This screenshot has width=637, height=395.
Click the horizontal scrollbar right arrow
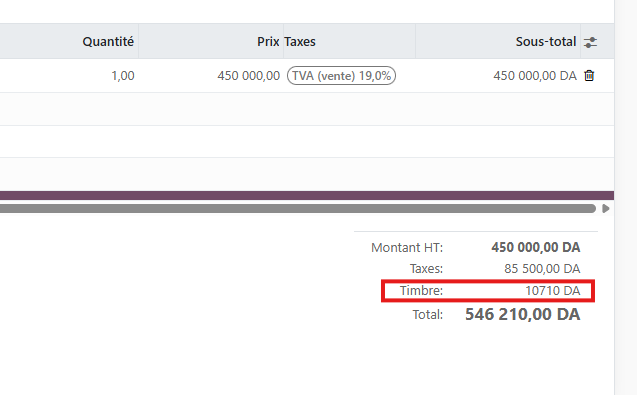606,208
